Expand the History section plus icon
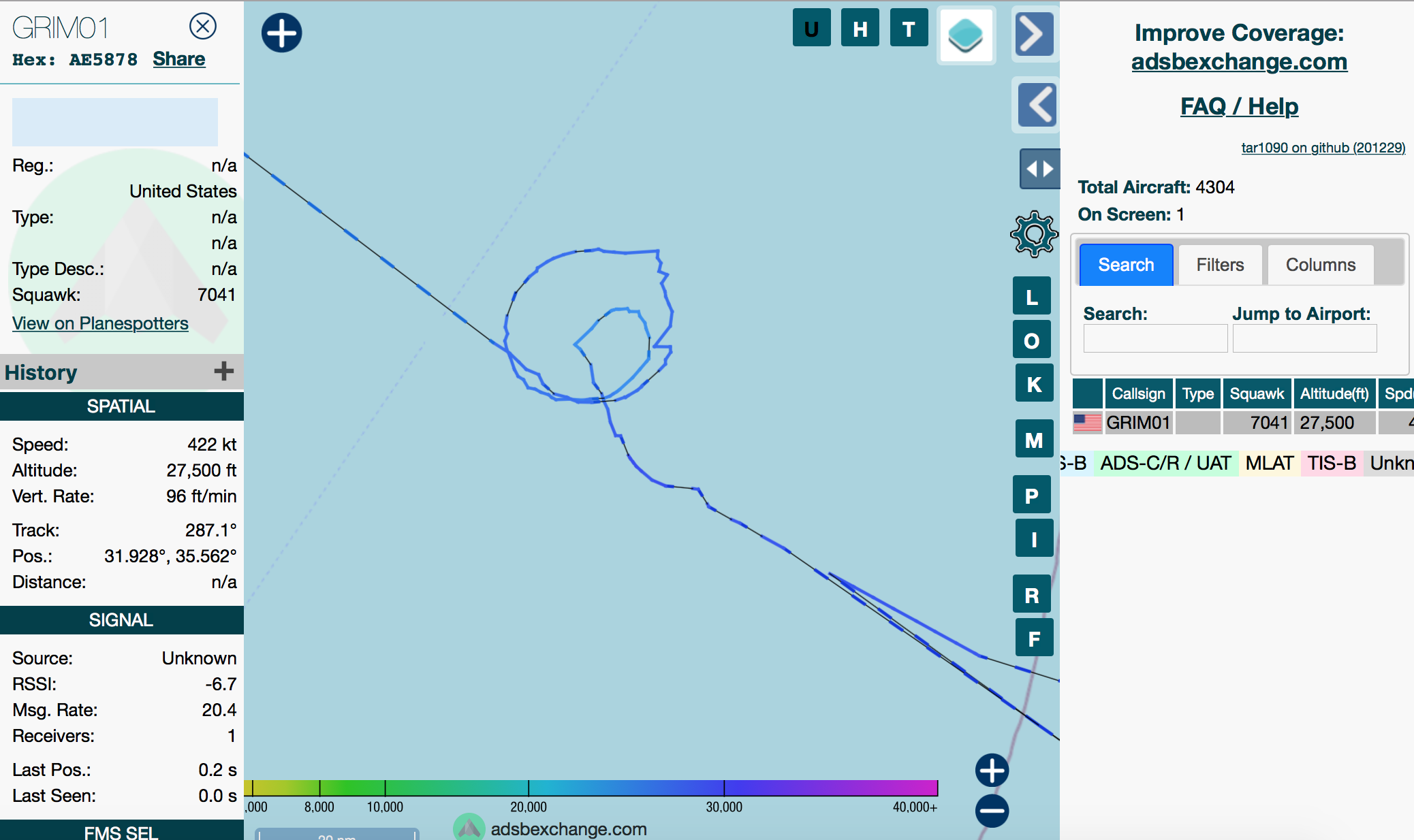The width and height of the screenshot is (1414, 840). (223, 371)
